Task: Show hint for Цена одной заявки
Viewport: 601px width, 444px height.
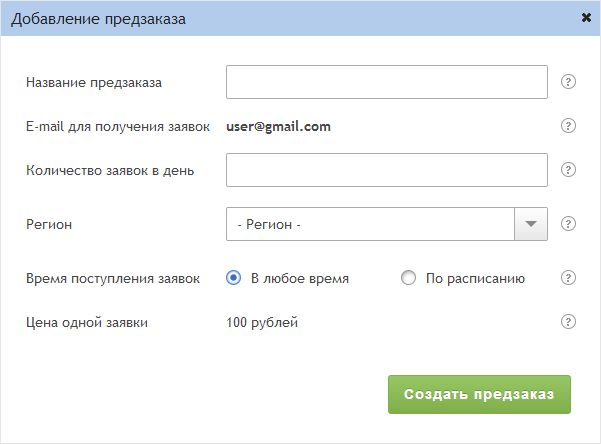Action: pos(568,322)
